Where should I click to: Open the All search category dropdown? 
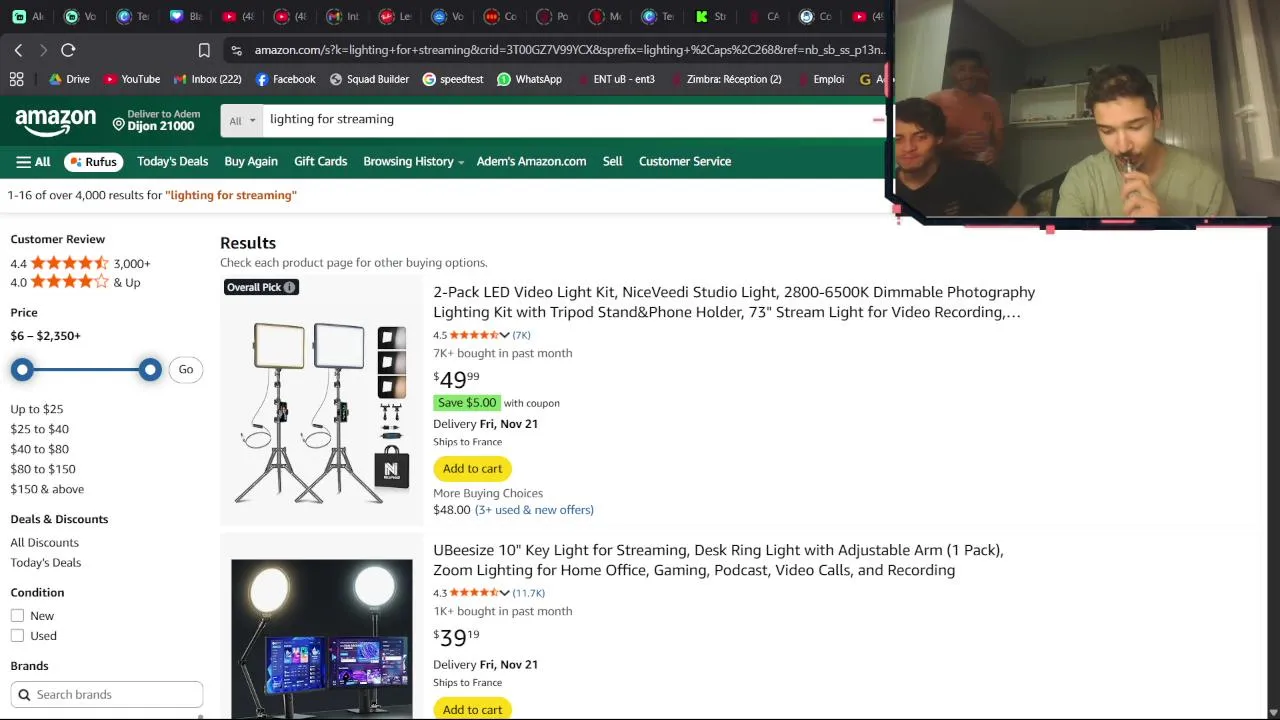pos(241,120)
